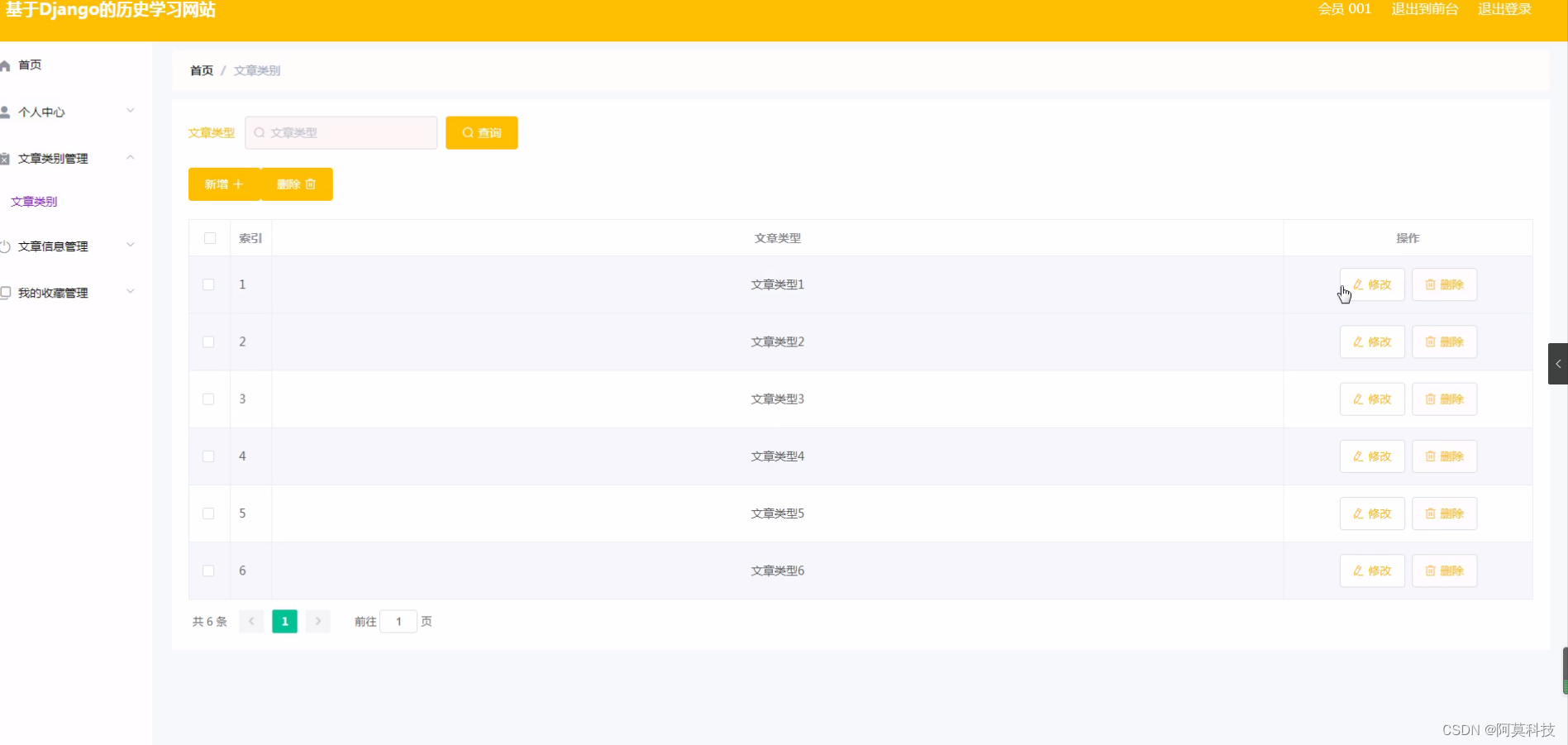Click trash icon for 文章类型2 row

pos(1430,341)
